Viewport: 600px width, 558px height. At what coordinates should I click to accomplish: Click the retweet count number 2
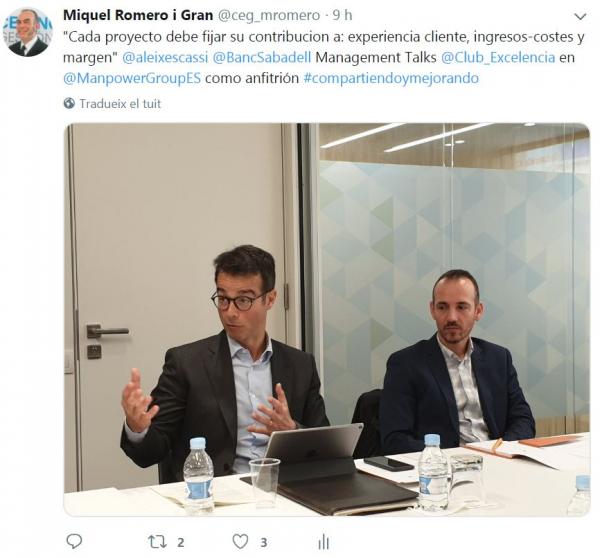coord(181,542)
